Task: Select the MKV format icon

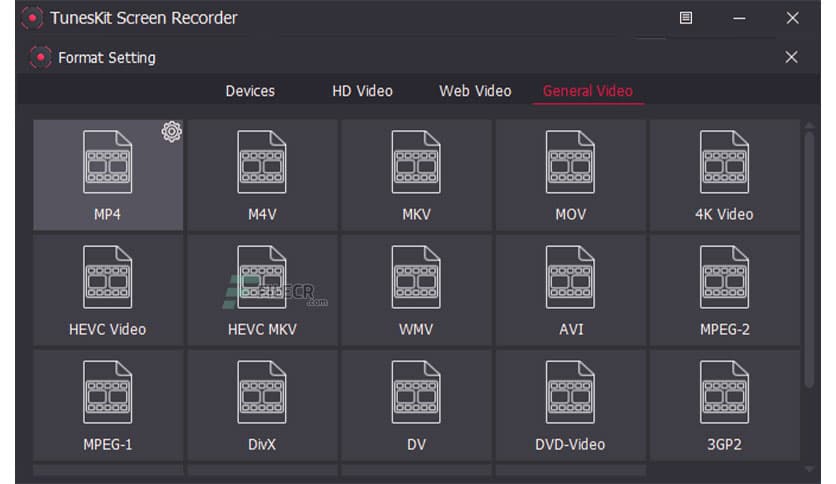Action: pyautogui.click(x=416, y=162)
